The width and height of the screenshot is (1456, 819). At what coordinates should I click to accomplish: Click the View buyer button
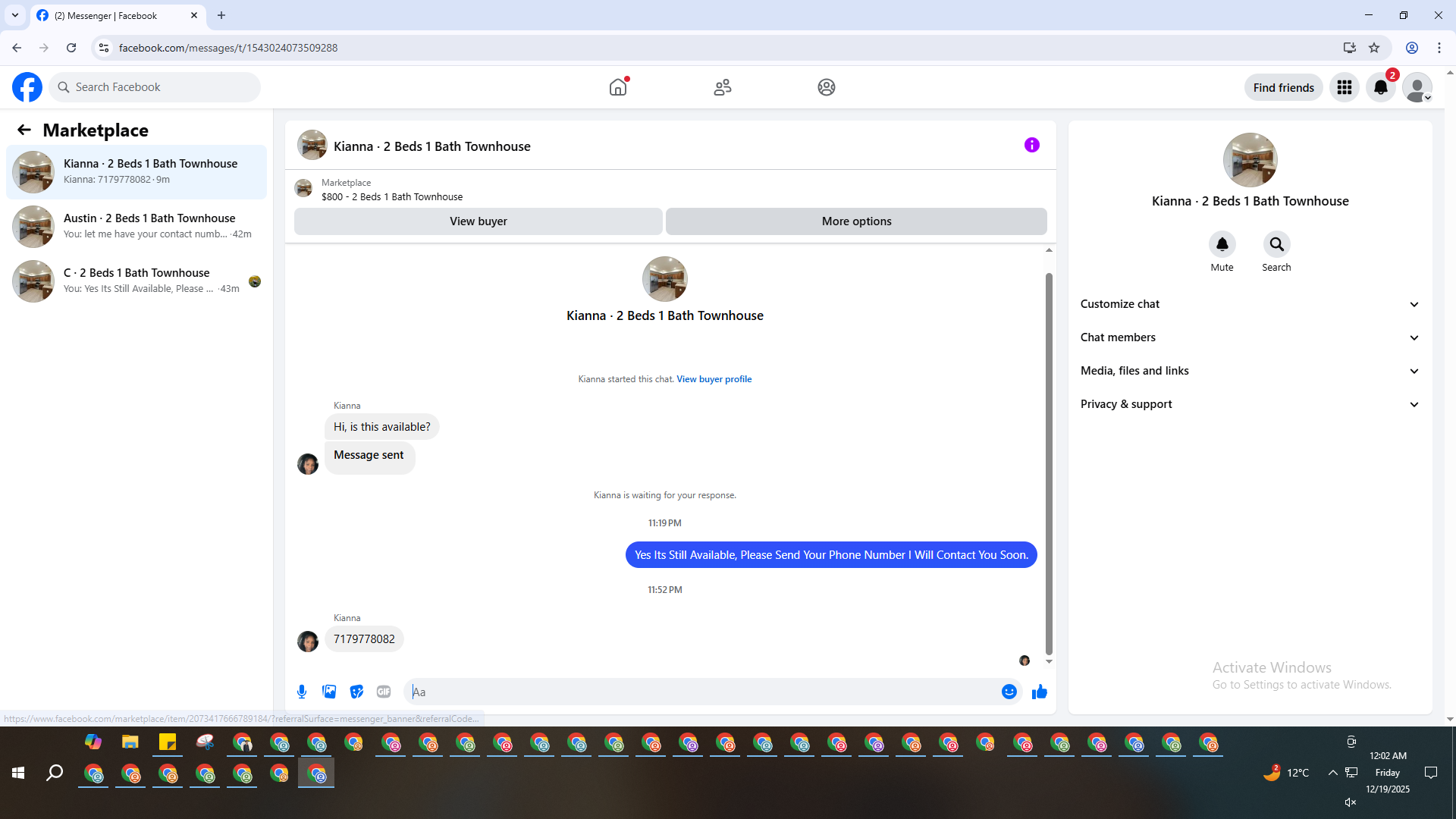coord(478,221)
